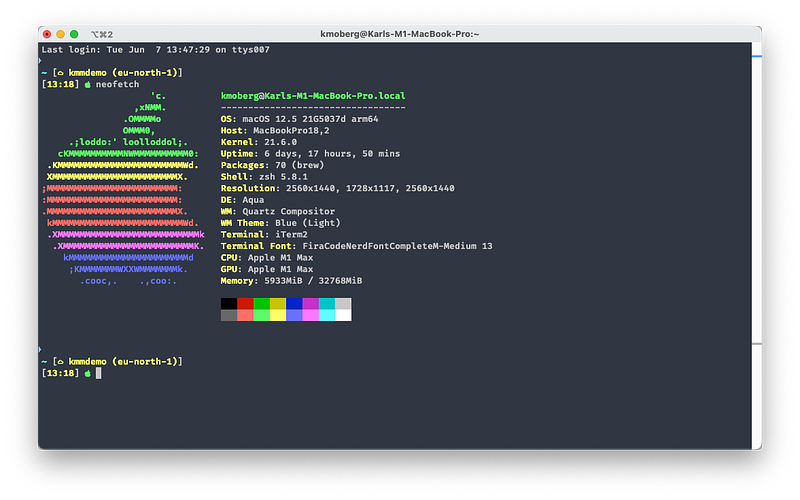Click the bright yellow palette block

278,315
